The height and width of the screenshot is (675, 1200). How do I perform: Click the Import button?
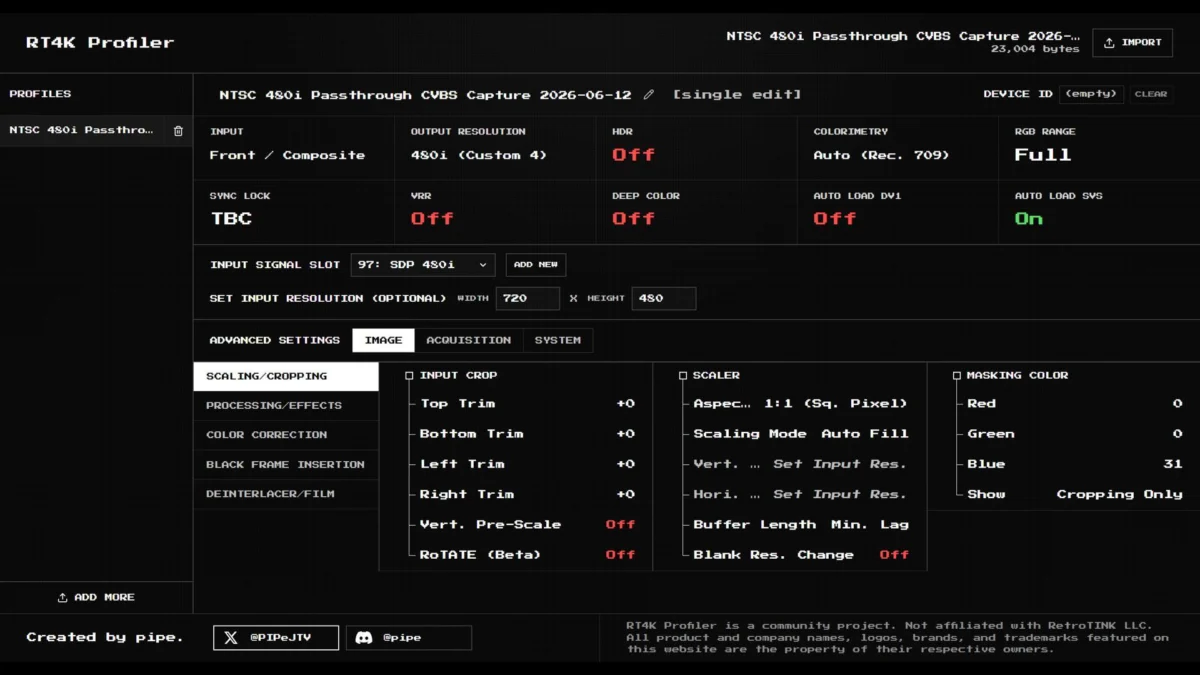point(1133,42)
